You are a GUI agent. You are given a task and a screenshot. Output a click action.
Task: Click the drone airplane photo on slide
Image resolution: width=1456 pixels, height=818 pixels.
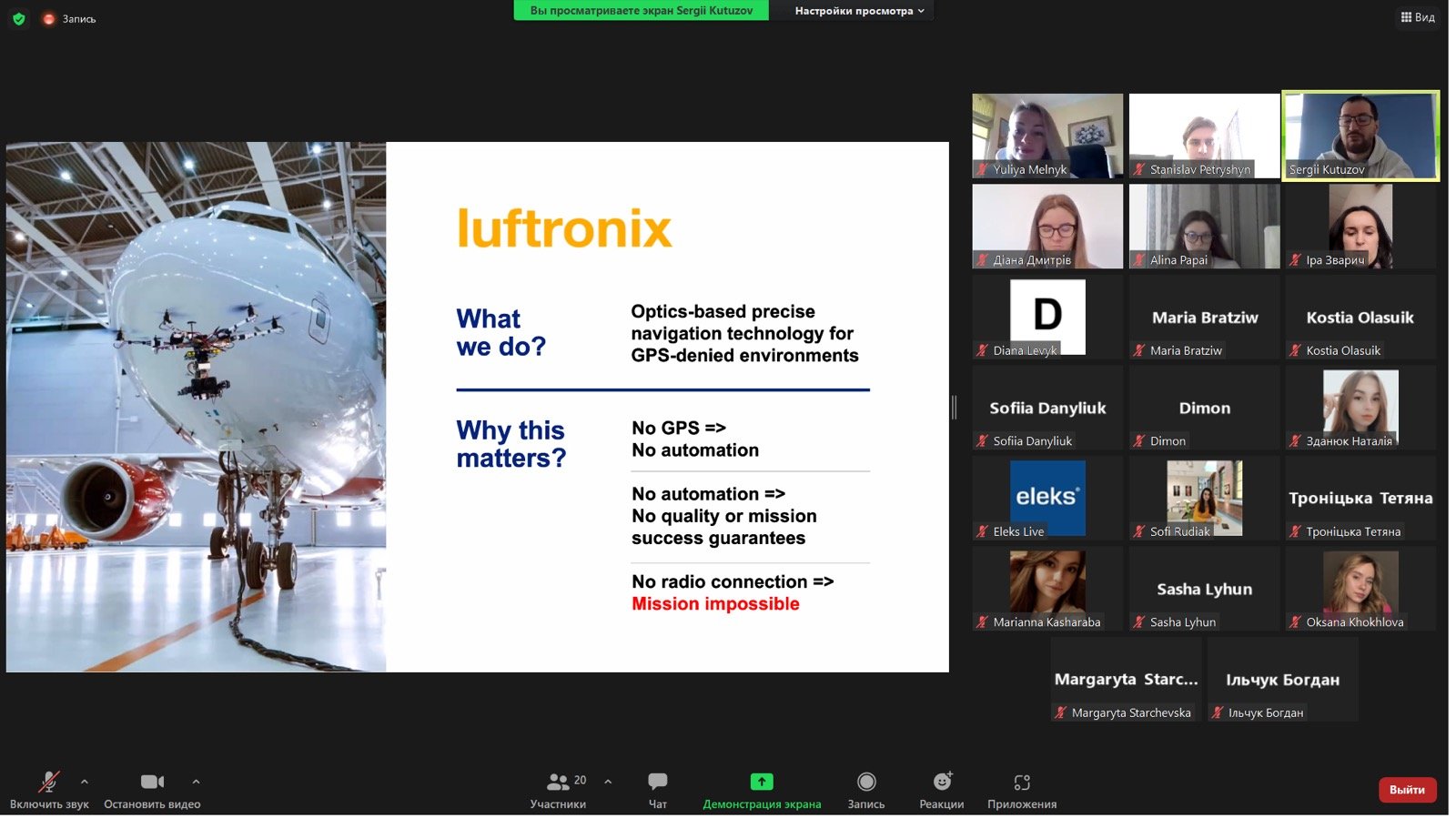point(196,407)
